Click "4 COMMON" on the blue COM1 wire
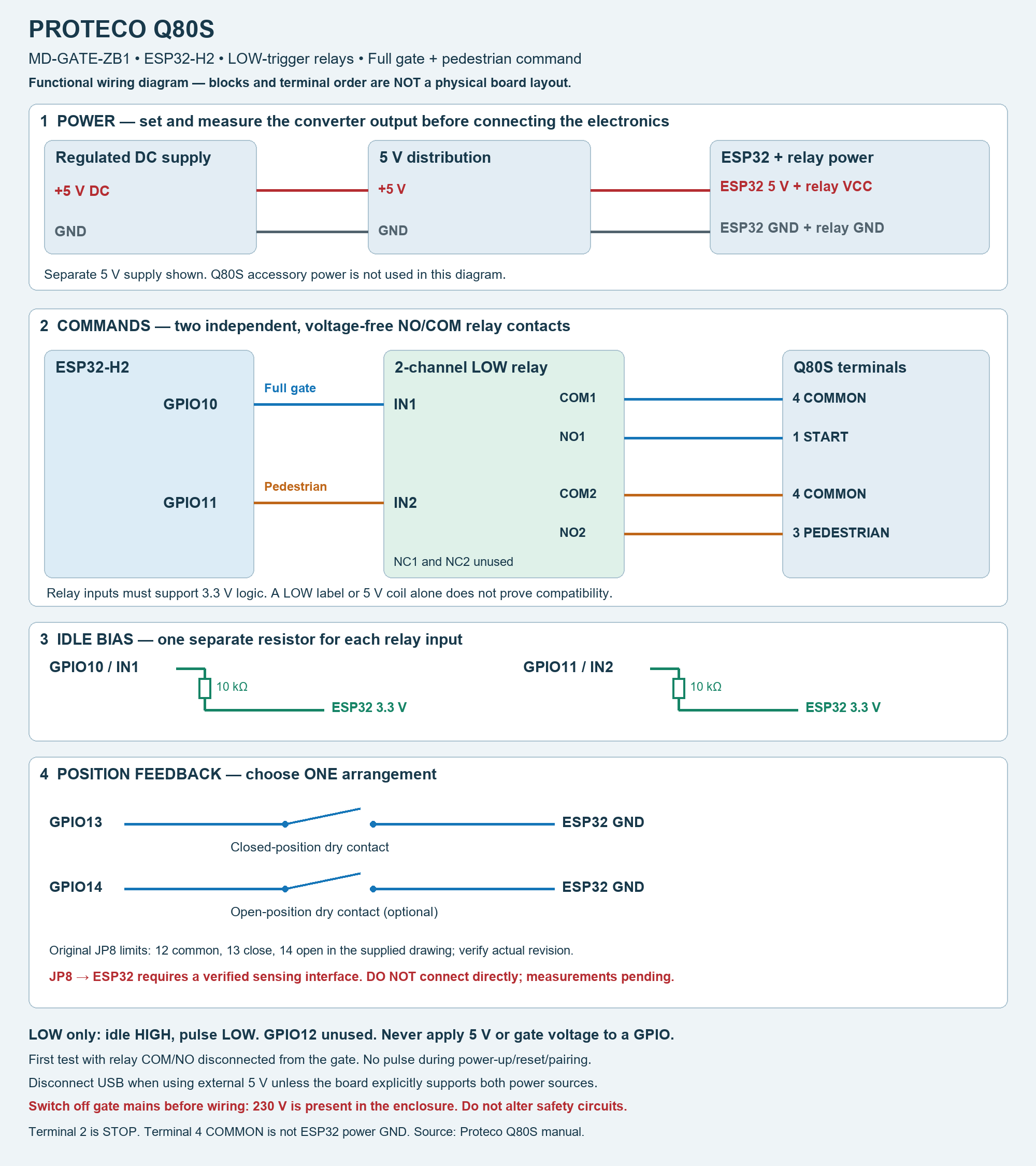The height and width of the screenshot is (1166, 1036). 829,398
